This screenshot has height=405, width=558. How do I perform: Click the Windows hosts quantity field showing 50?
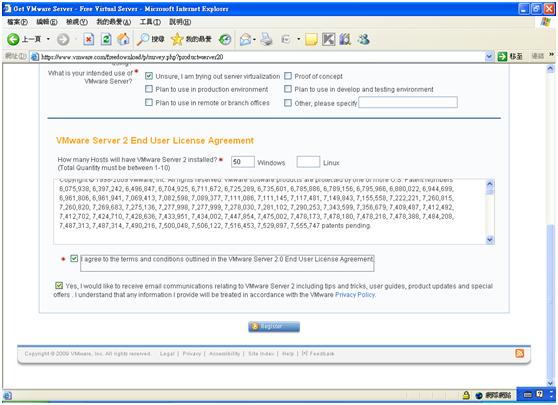(243, 162)
